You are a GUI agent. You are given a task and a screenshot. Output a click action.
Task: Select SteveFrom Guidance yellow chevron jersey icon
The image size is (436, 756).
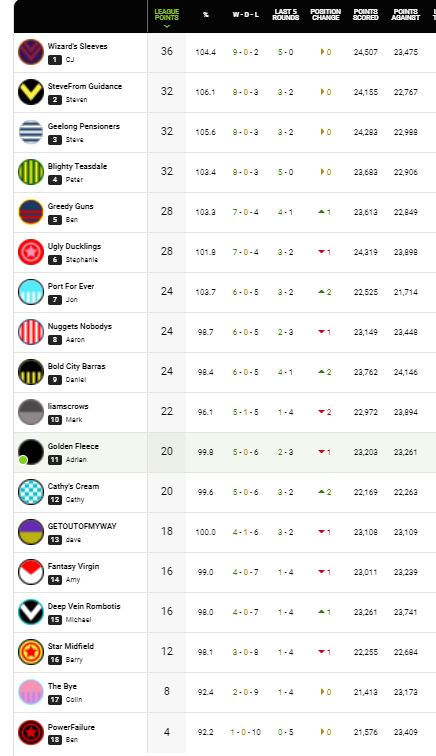coord(31,92)
